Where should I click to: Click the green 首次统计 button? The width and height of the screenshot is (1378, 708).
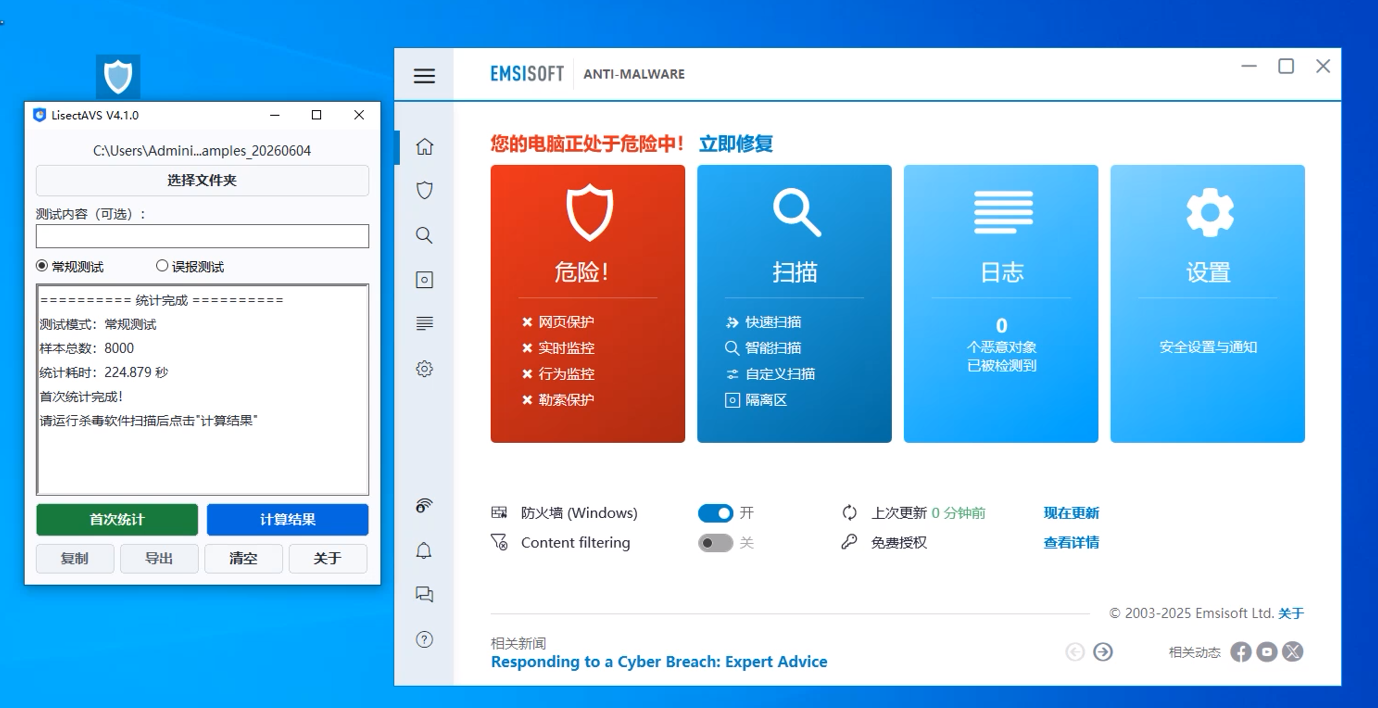pyautogui.click(x=117, y=520)
